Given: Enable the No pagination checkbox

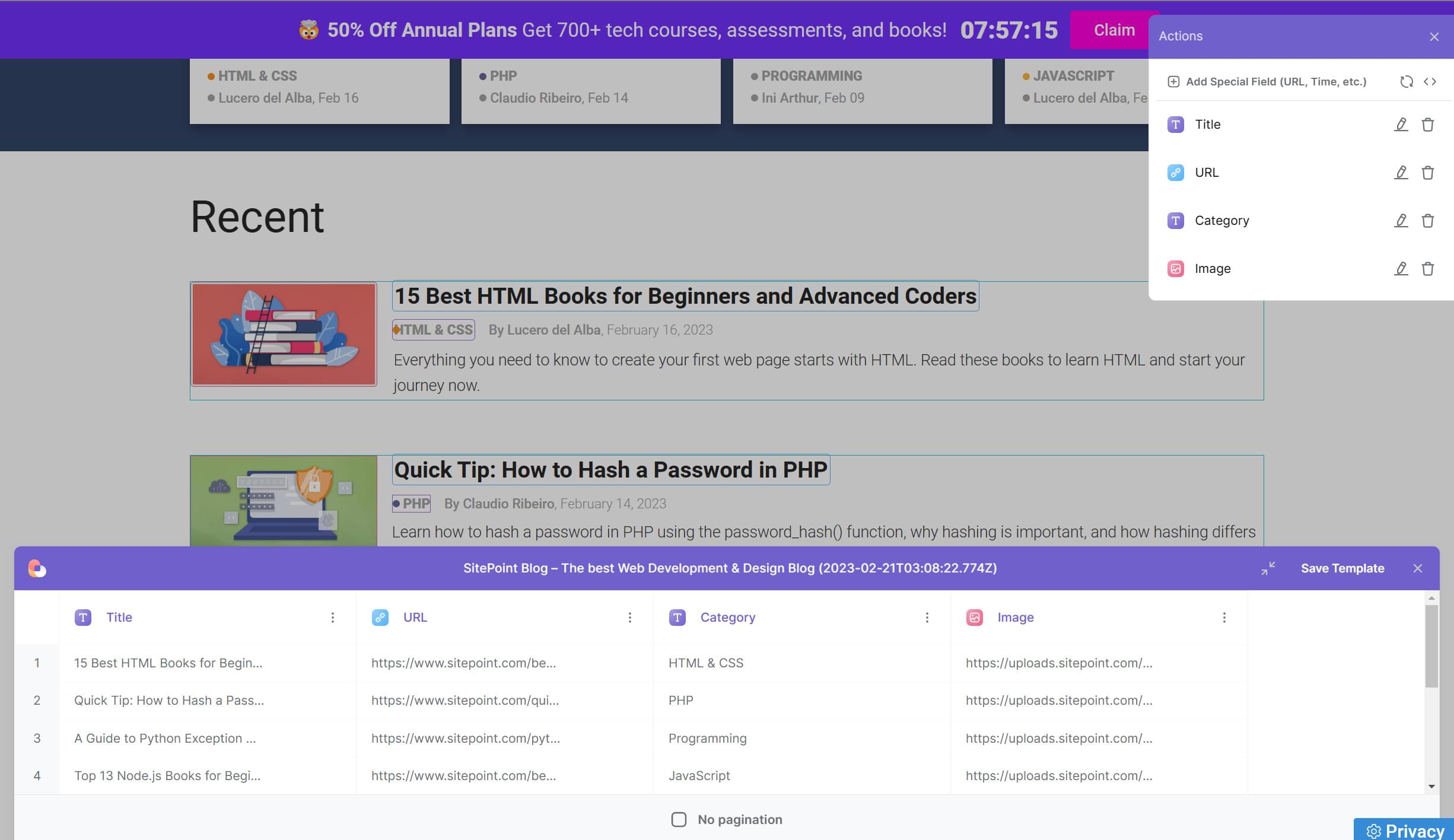Looking at the screenshot, I should (679, 819).
